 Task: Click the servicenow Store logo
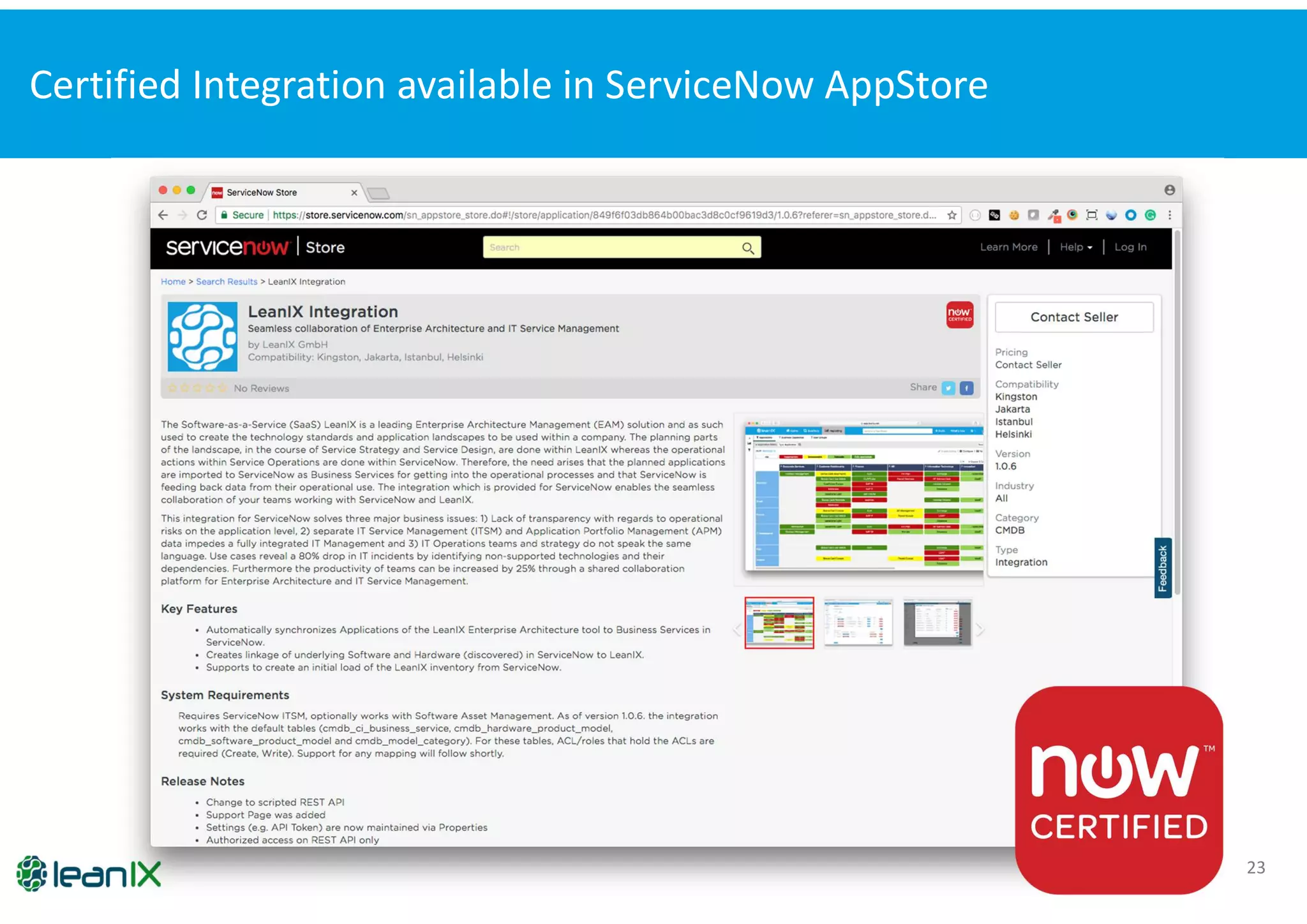coord(255,247)
